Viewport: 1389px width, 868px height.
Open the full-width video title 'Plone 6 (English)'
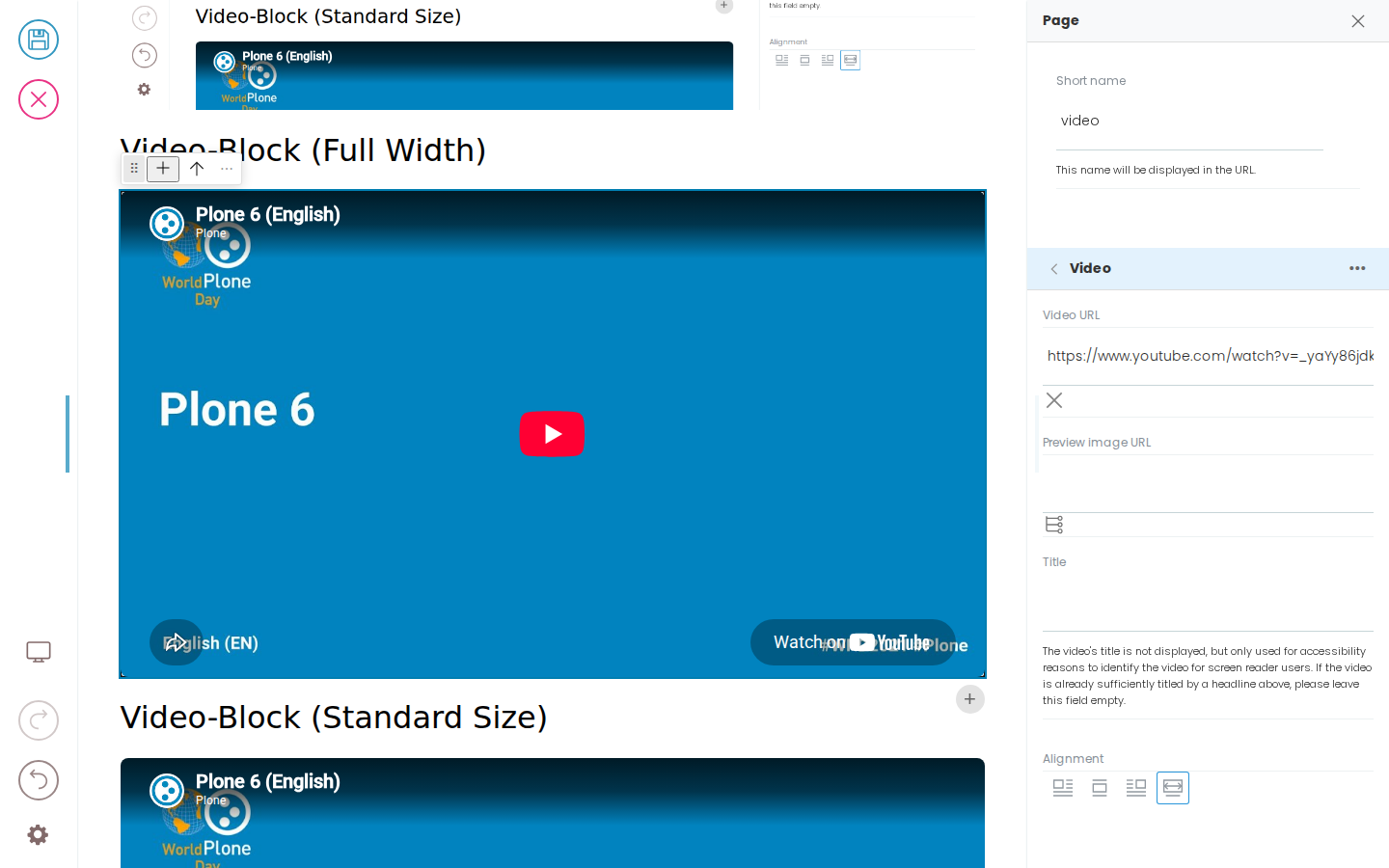pyautogui.click(x=268, y=214)
